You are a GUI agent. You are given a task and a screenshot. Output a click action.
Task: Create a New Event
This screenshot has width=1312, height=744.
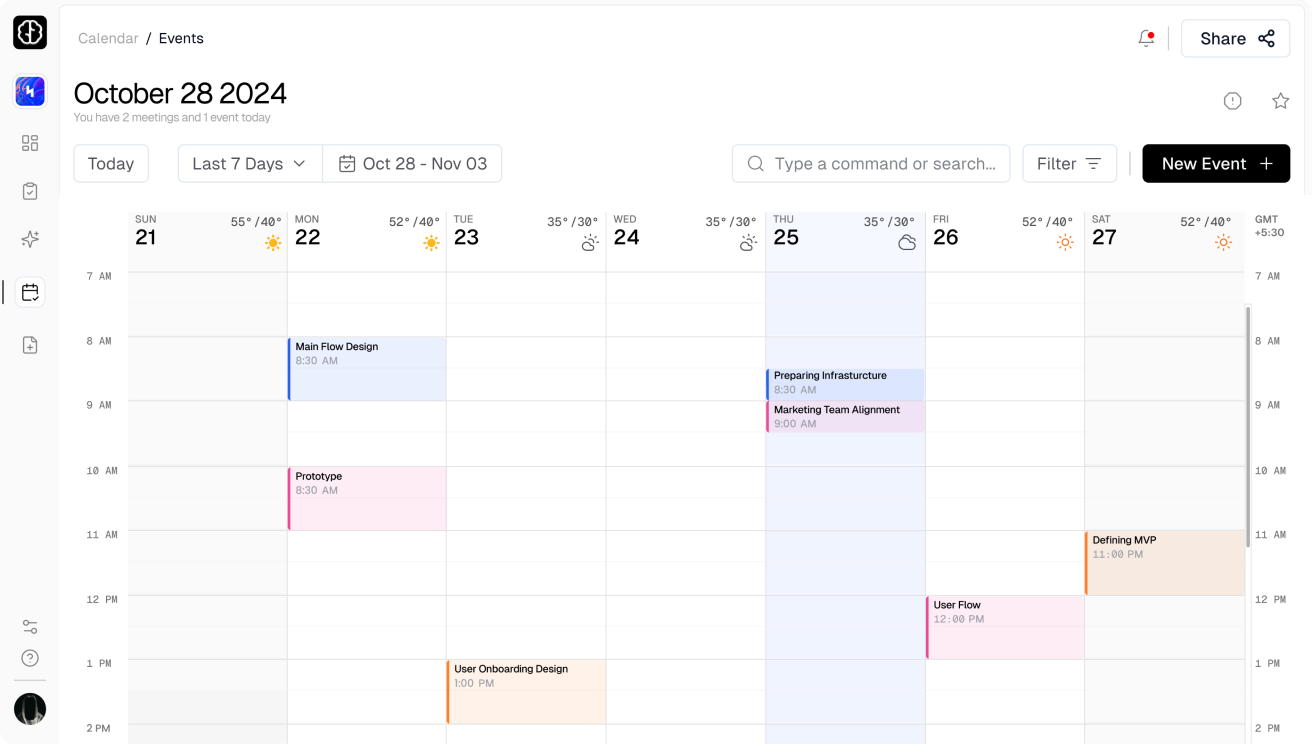[1216, 164]
